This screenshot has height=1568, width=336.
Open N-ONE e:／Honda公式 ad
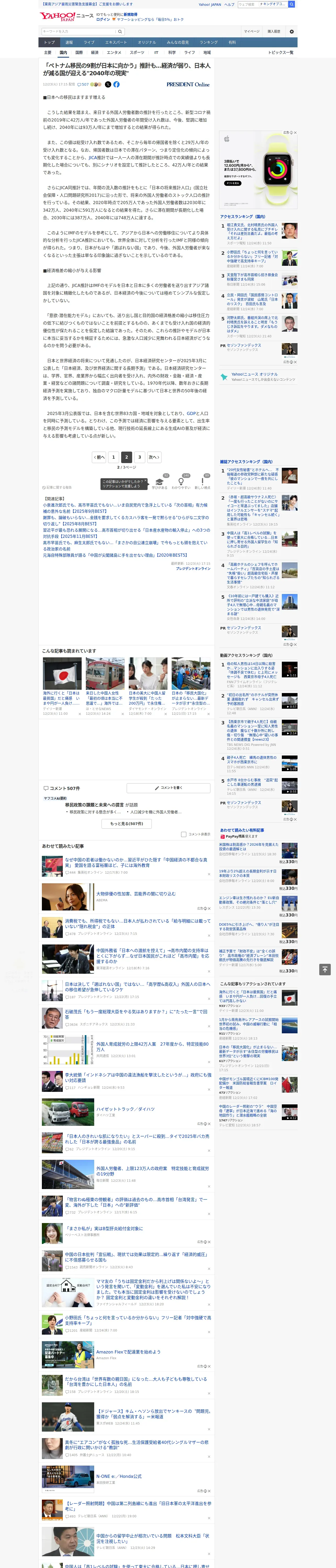(119, 1476)
